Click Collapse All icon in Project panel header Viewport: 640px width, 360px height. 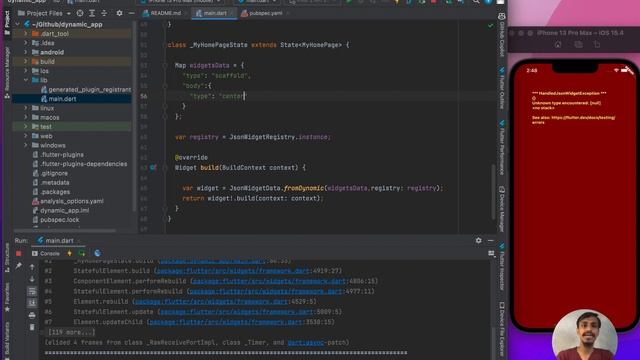point(104,13)
